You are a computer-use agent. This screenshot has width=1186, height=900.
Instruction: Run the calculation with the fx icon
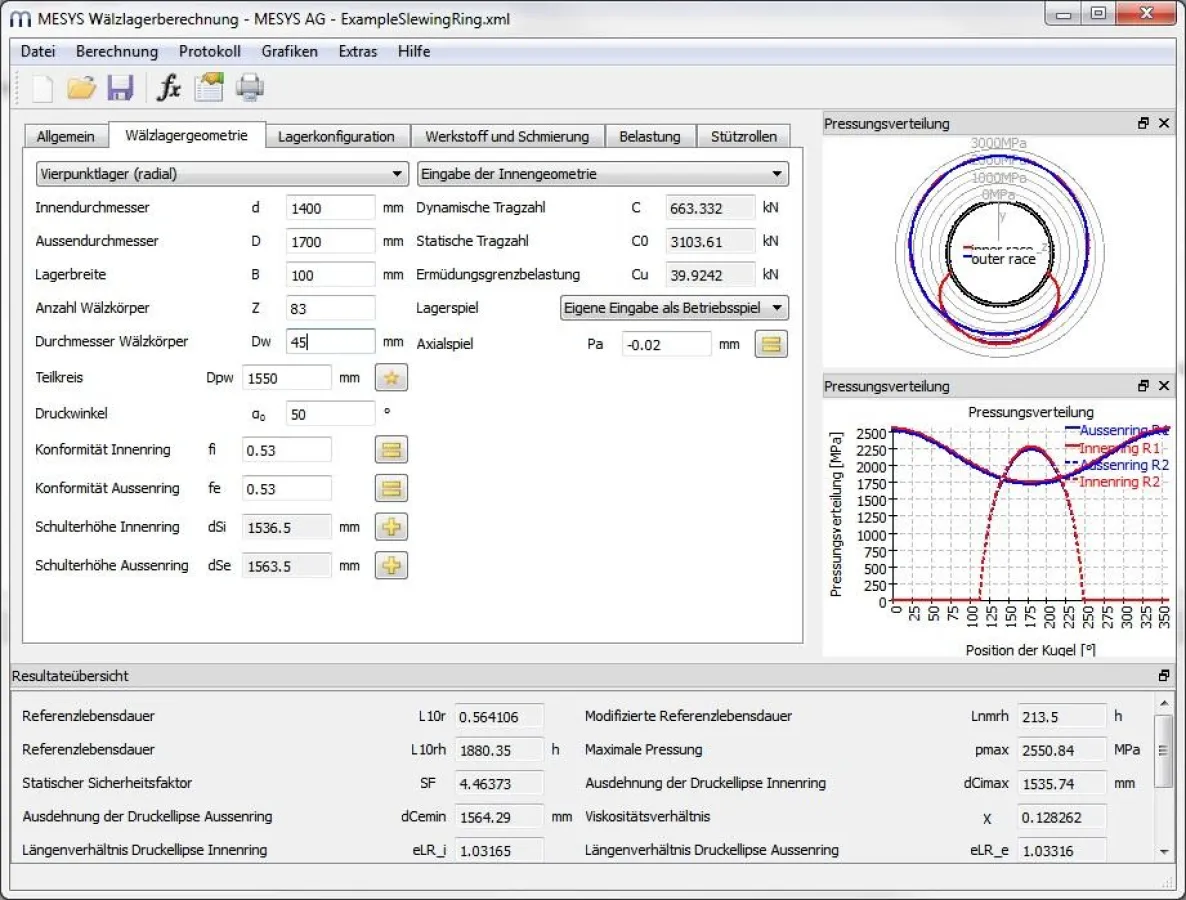[169, 88]
